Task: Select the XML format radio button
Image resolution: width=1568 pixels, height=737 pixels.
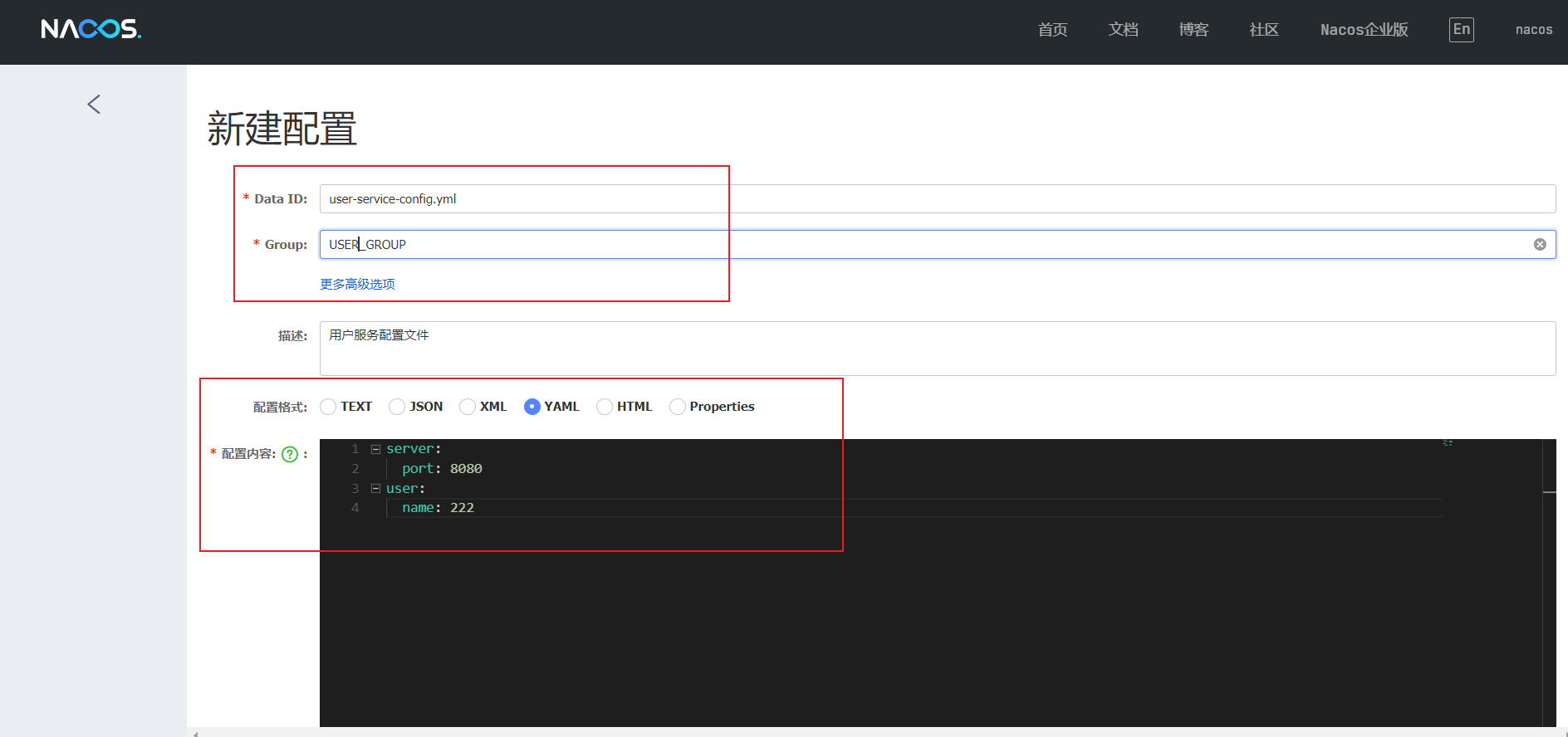Action: tap(468, 407)
